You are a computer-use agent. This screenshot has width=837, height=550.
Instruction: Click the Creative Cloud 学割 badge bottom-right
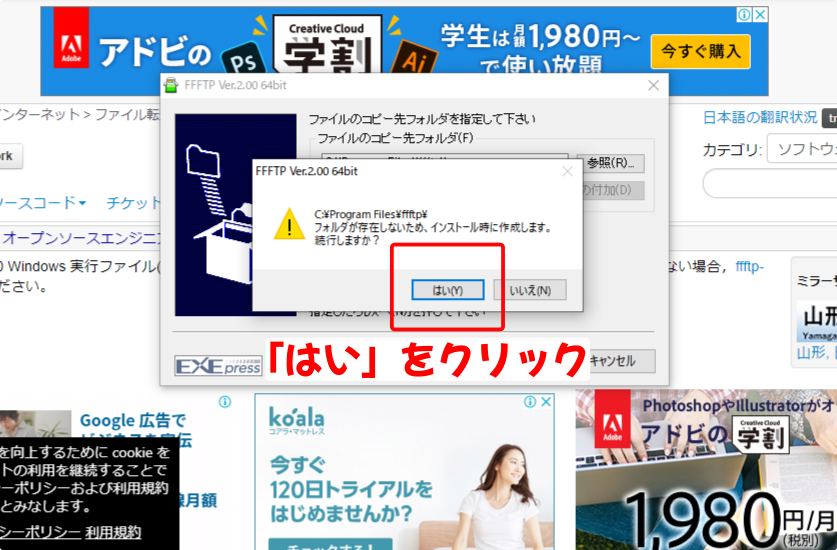[761, 435]
